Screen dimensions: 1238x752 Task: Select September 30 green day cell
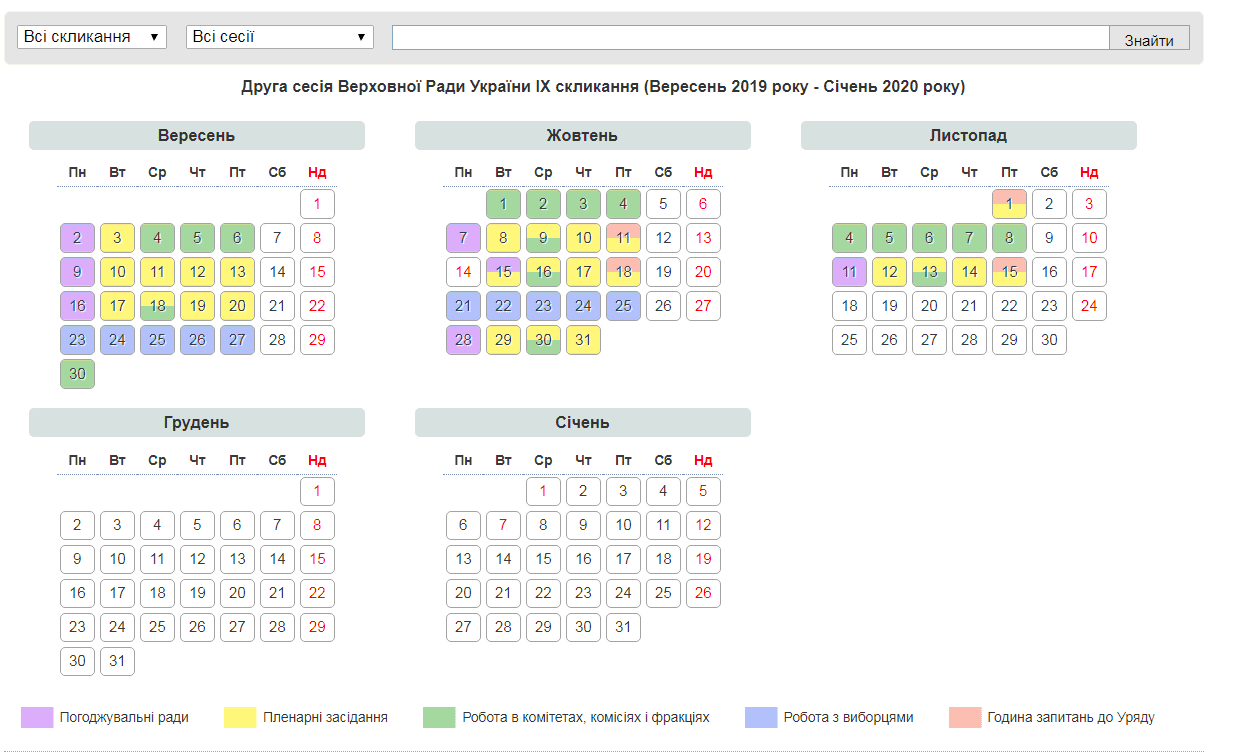coord(77,374)
